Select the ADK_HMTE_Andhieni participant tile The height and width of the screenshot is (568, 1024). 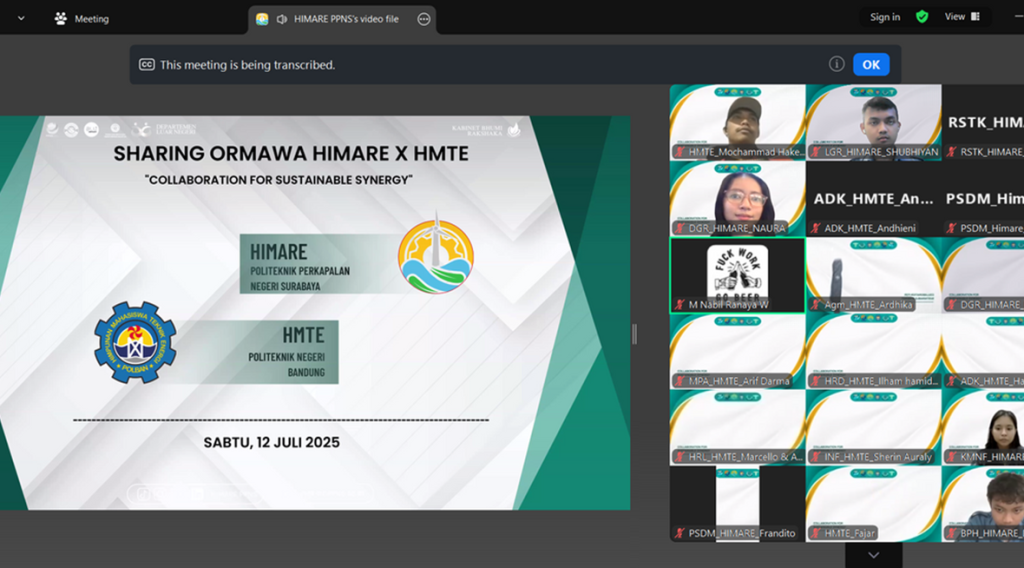[873, 199]
